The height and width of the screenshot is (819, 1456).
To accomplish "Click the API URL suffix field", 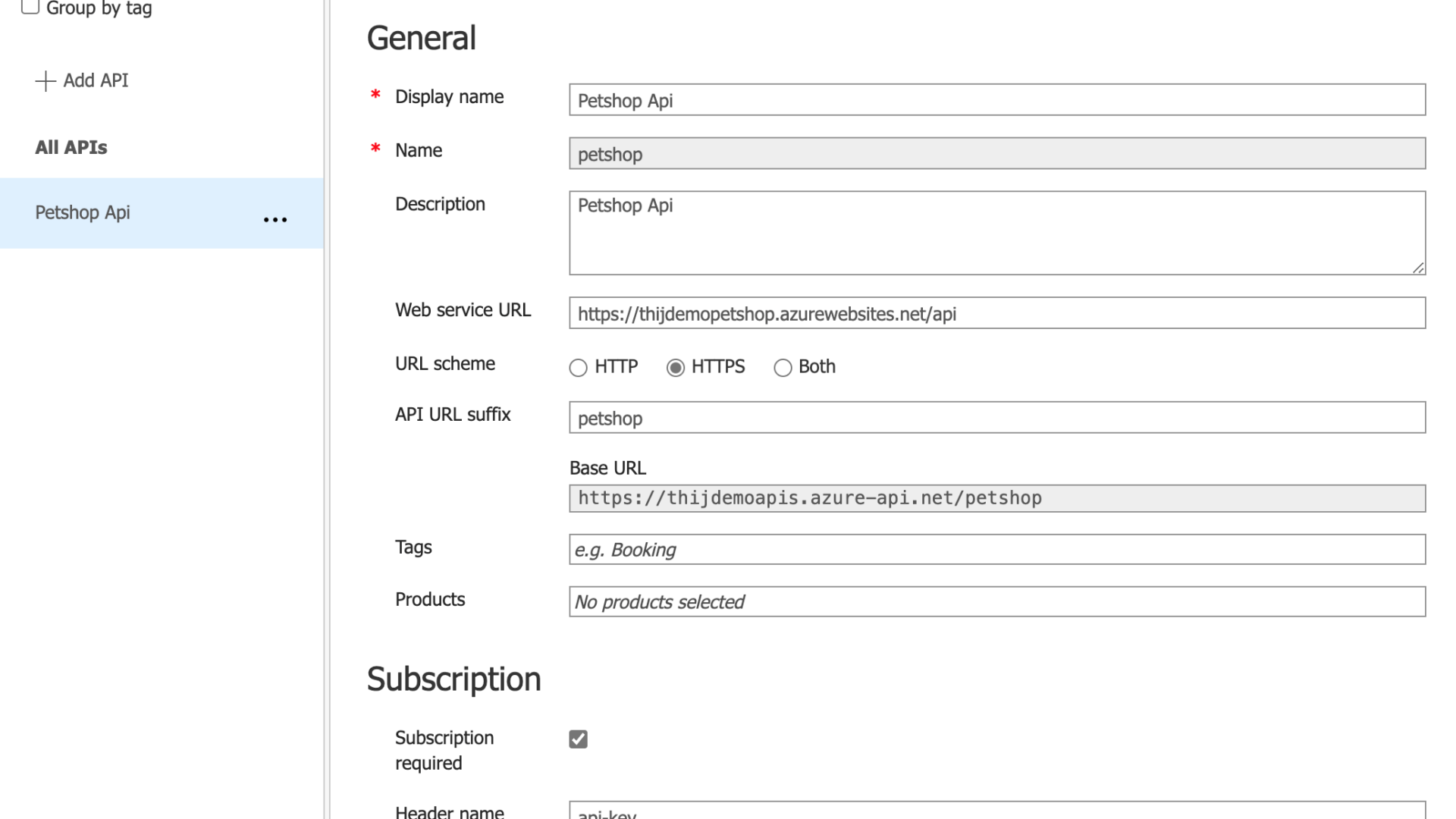I will tap(997, 418).
